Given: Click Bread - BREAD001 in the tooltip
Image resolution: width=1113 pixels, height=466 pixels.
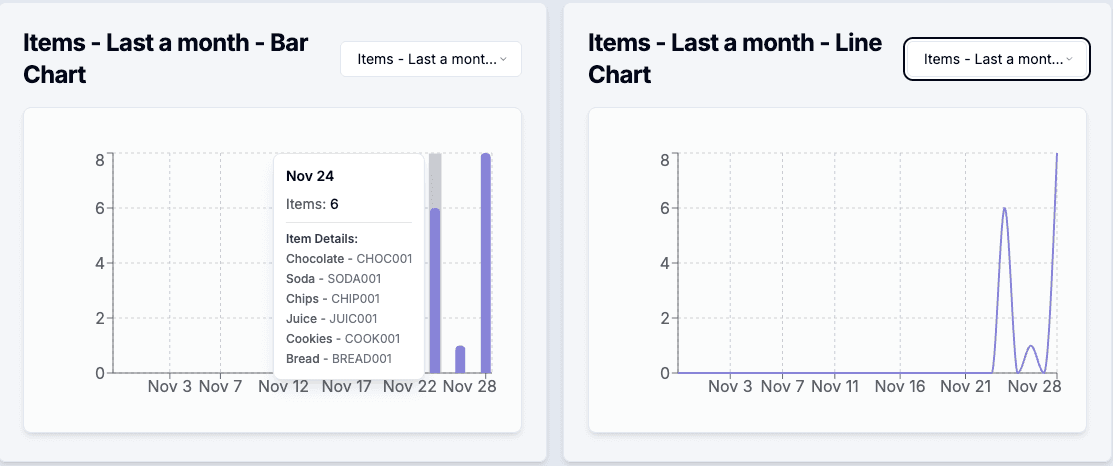Looking at the screenshot, I should (338, 359).
